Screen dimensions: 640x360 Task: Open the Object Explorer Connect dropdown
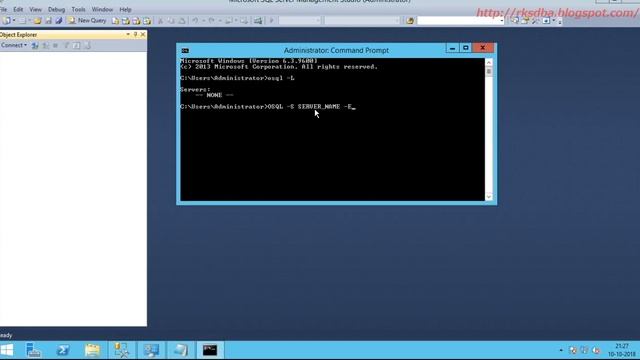[x=14, y=45]
